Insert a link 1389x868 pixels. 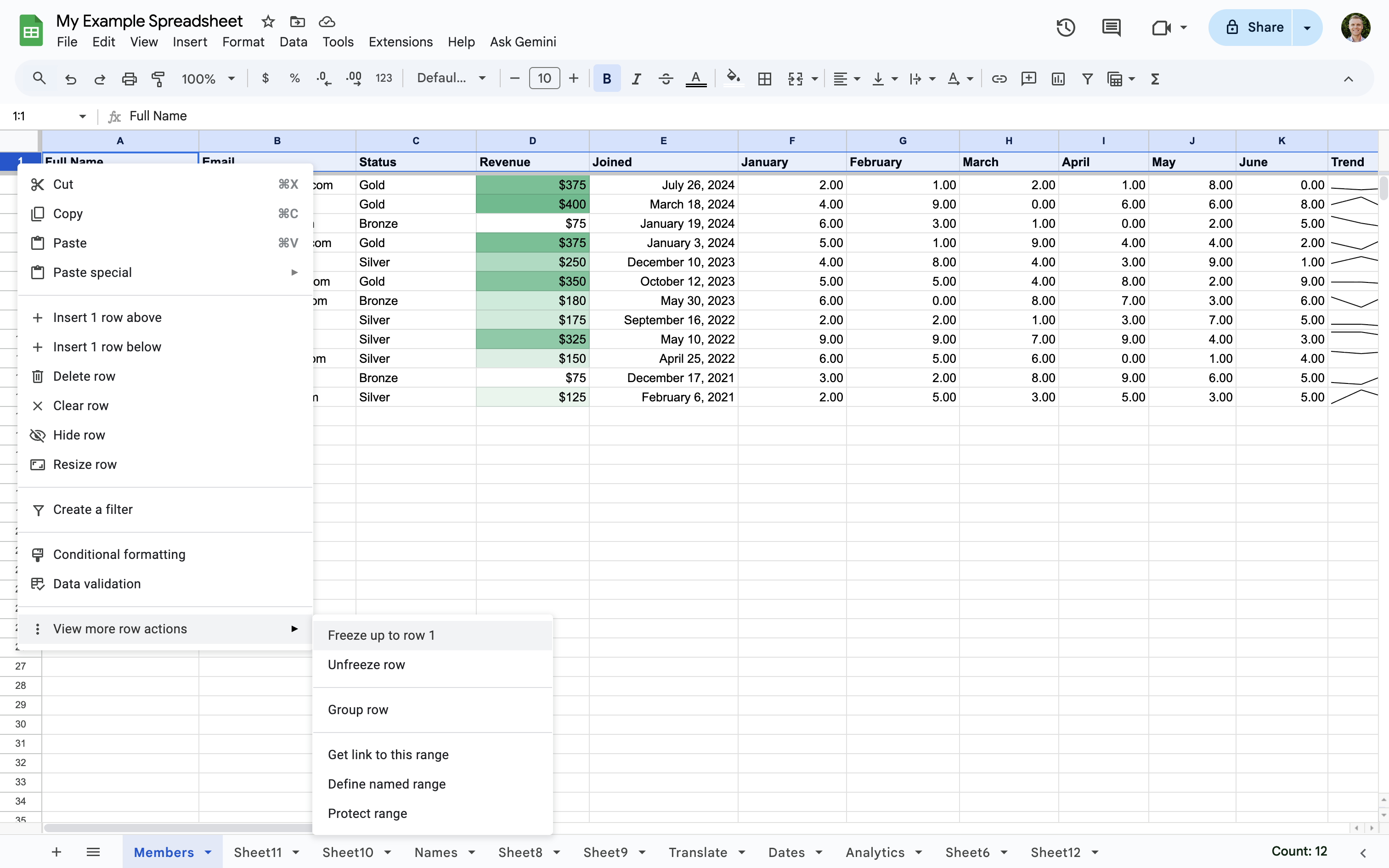(999, 79)
